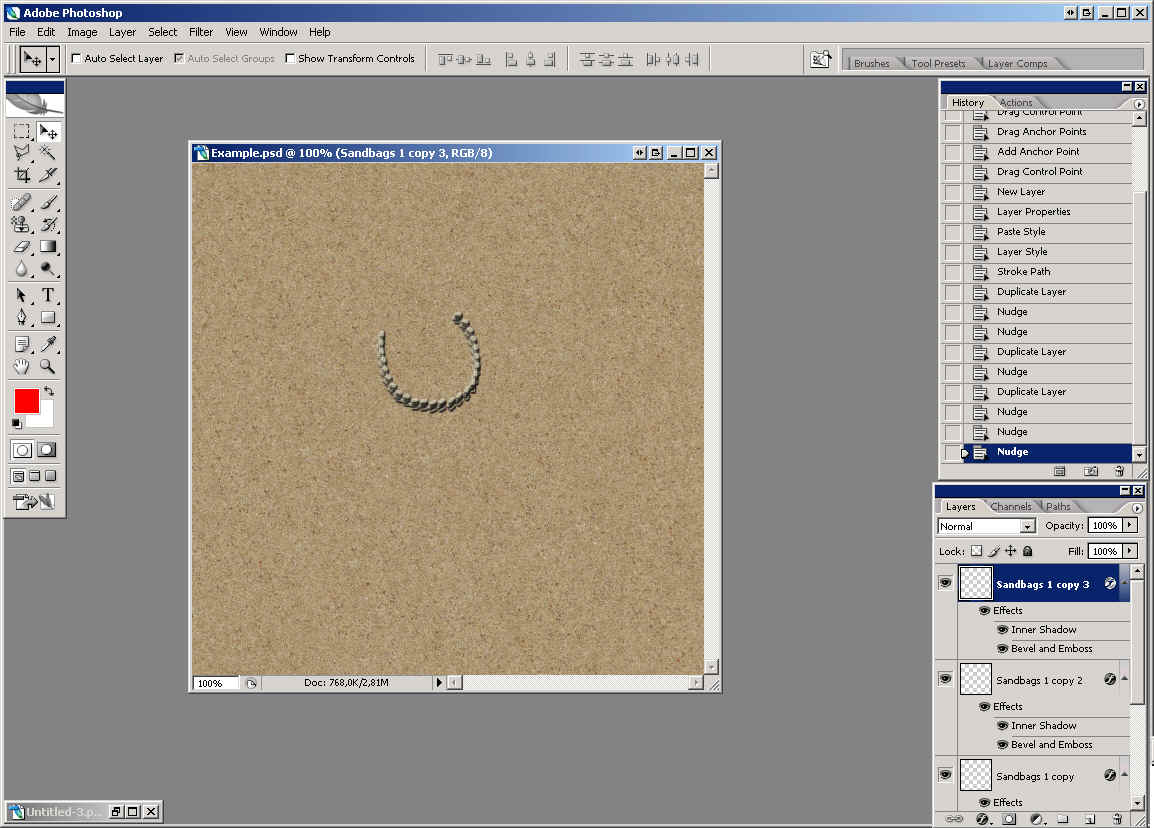Select the Stroke Path history state
This screenshot has height=828, width=1154.
(x=1023, y=272)
